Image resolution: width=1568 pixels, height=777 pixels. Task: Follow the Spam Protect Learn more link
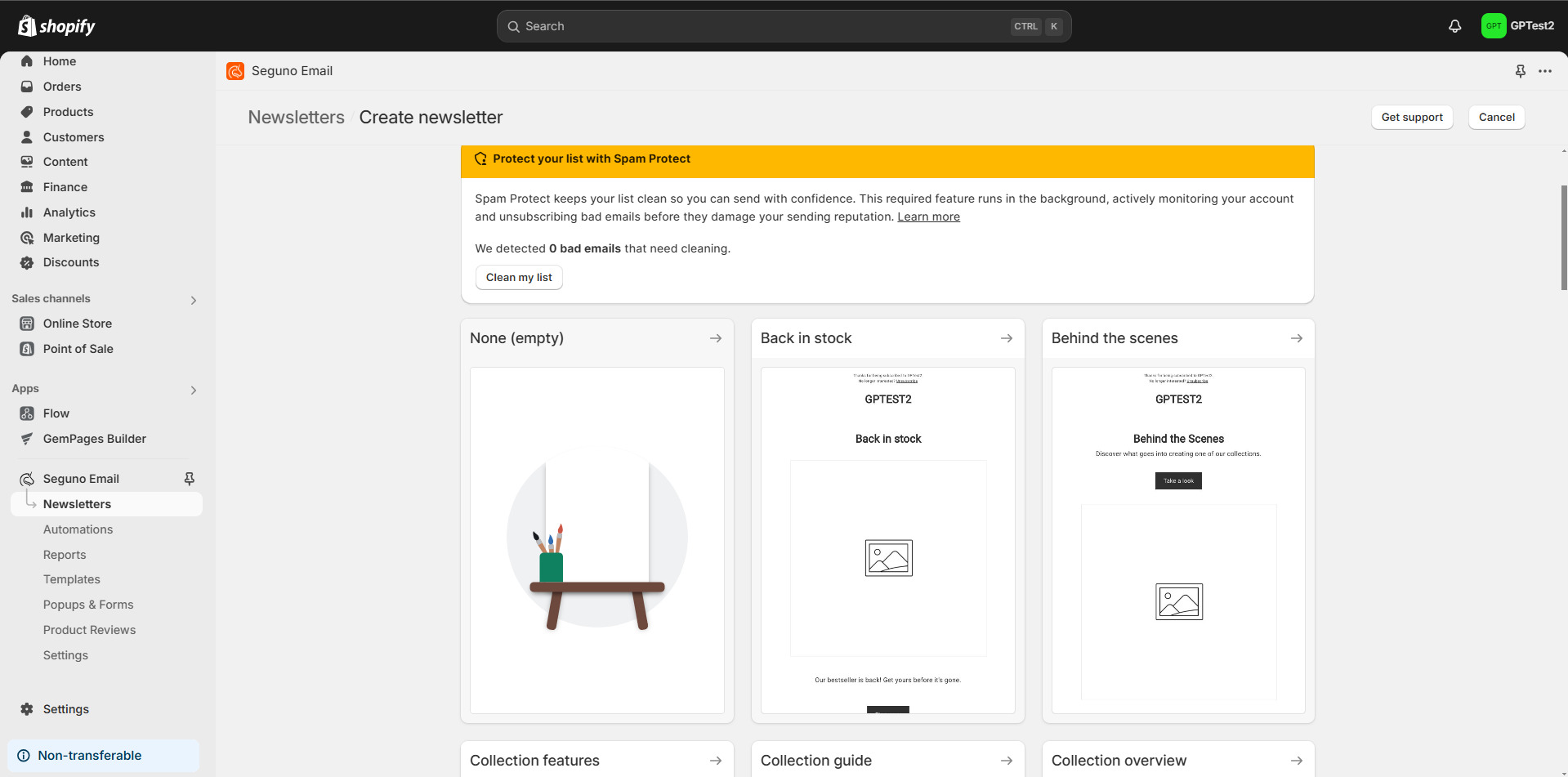click(x=928, y=217)
